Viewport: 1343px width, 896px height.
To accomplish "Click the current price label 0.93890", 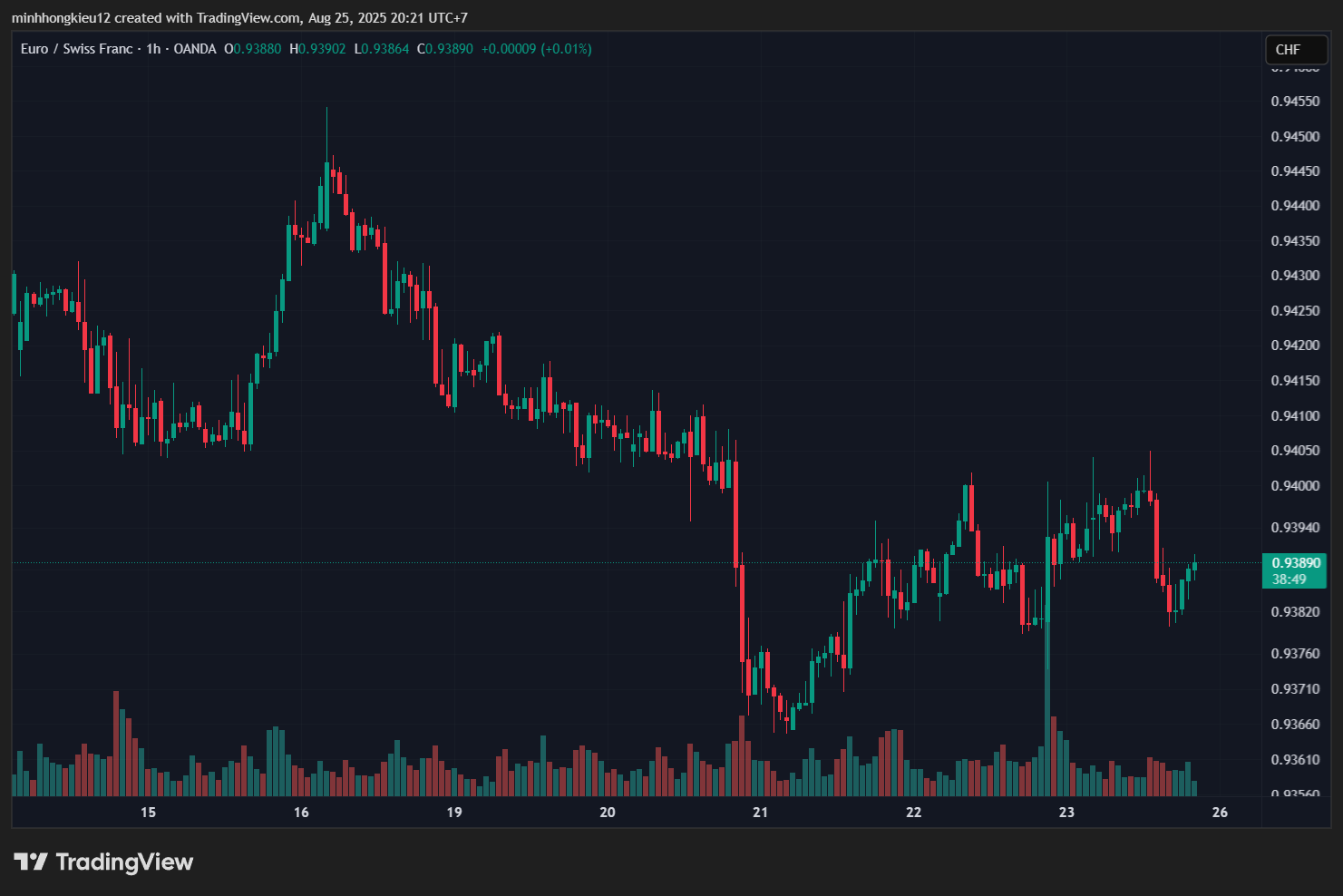I will (x=1296, y=563).
